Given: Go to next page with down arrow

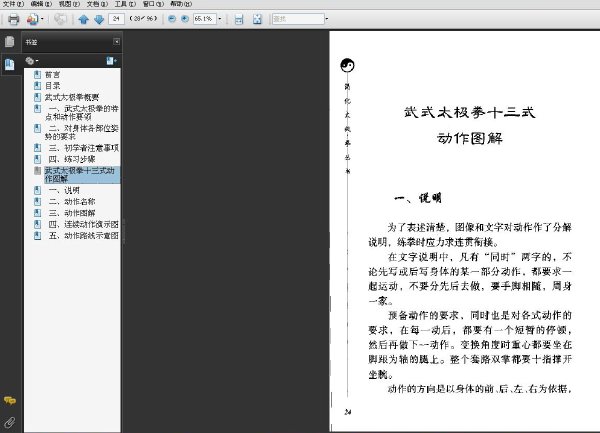Looking at the screenshot, I should pyautogui.click(x=99, y=19).
